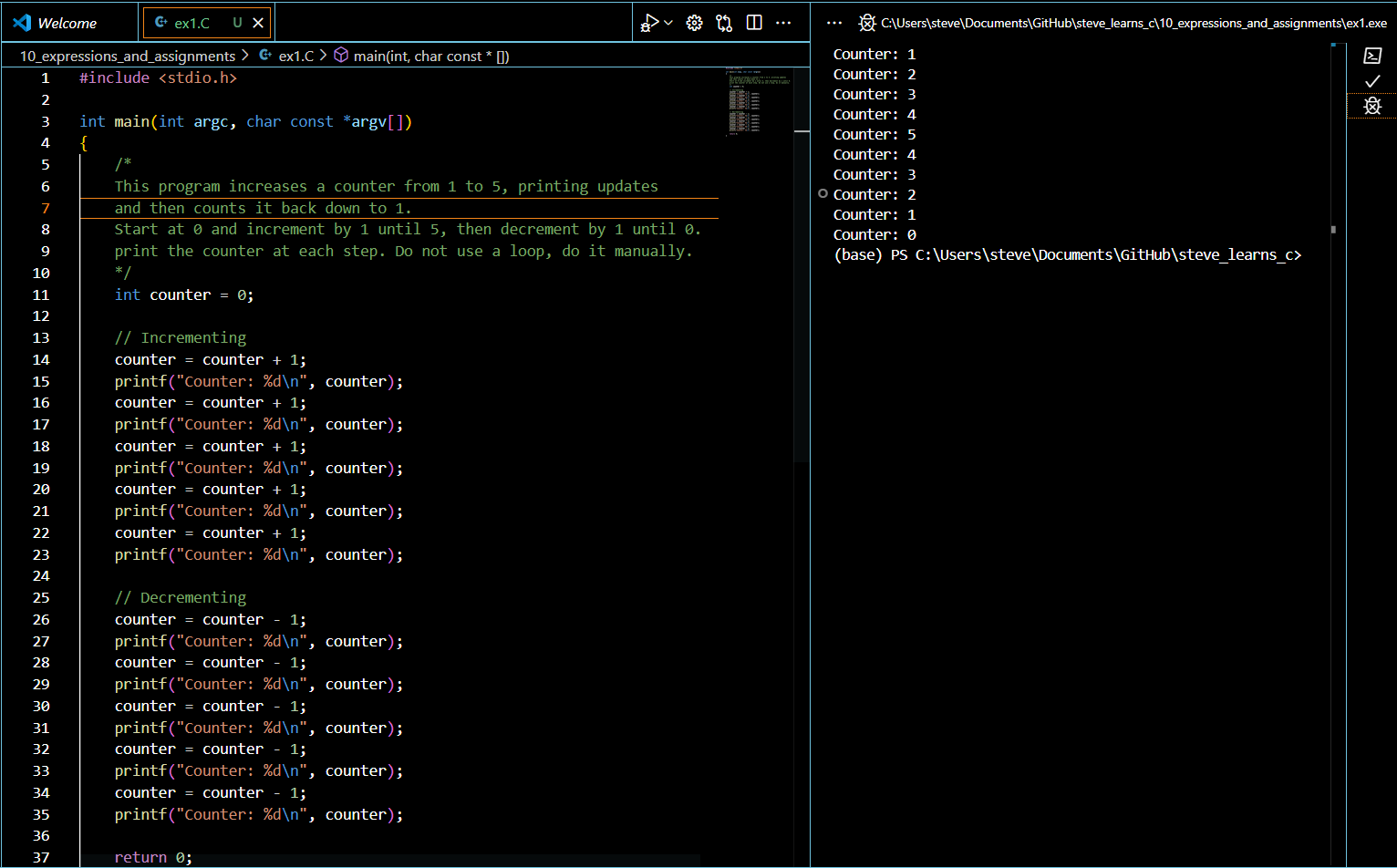The width and height of the screenshot is (1397, 868).
Task: Open terminal panel ellipsis menu
Action: 834,23
